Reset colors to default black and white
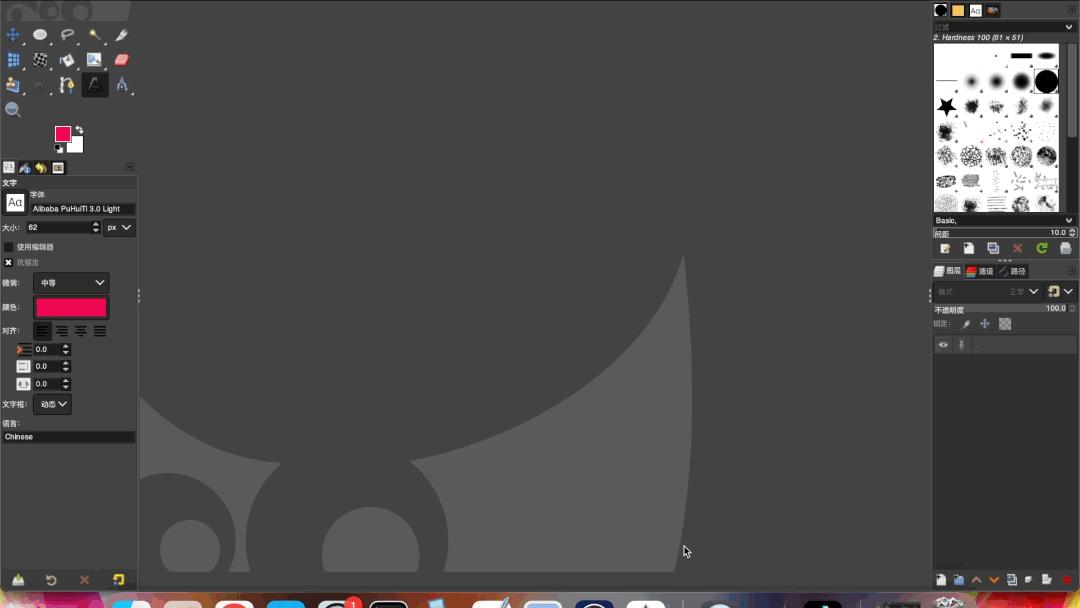Viewport: 1080px width, 608px height. click(x=59, y=149)
